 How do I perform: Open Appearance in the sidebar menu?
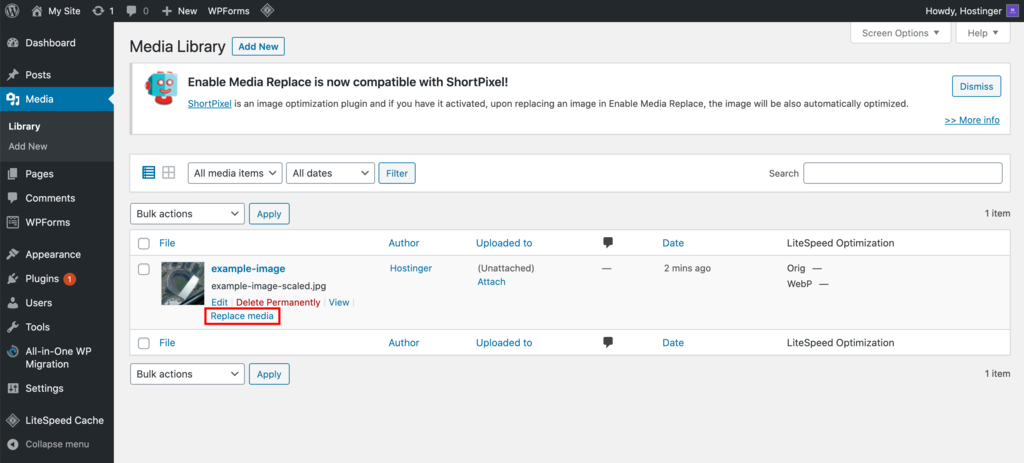[52, 254]
